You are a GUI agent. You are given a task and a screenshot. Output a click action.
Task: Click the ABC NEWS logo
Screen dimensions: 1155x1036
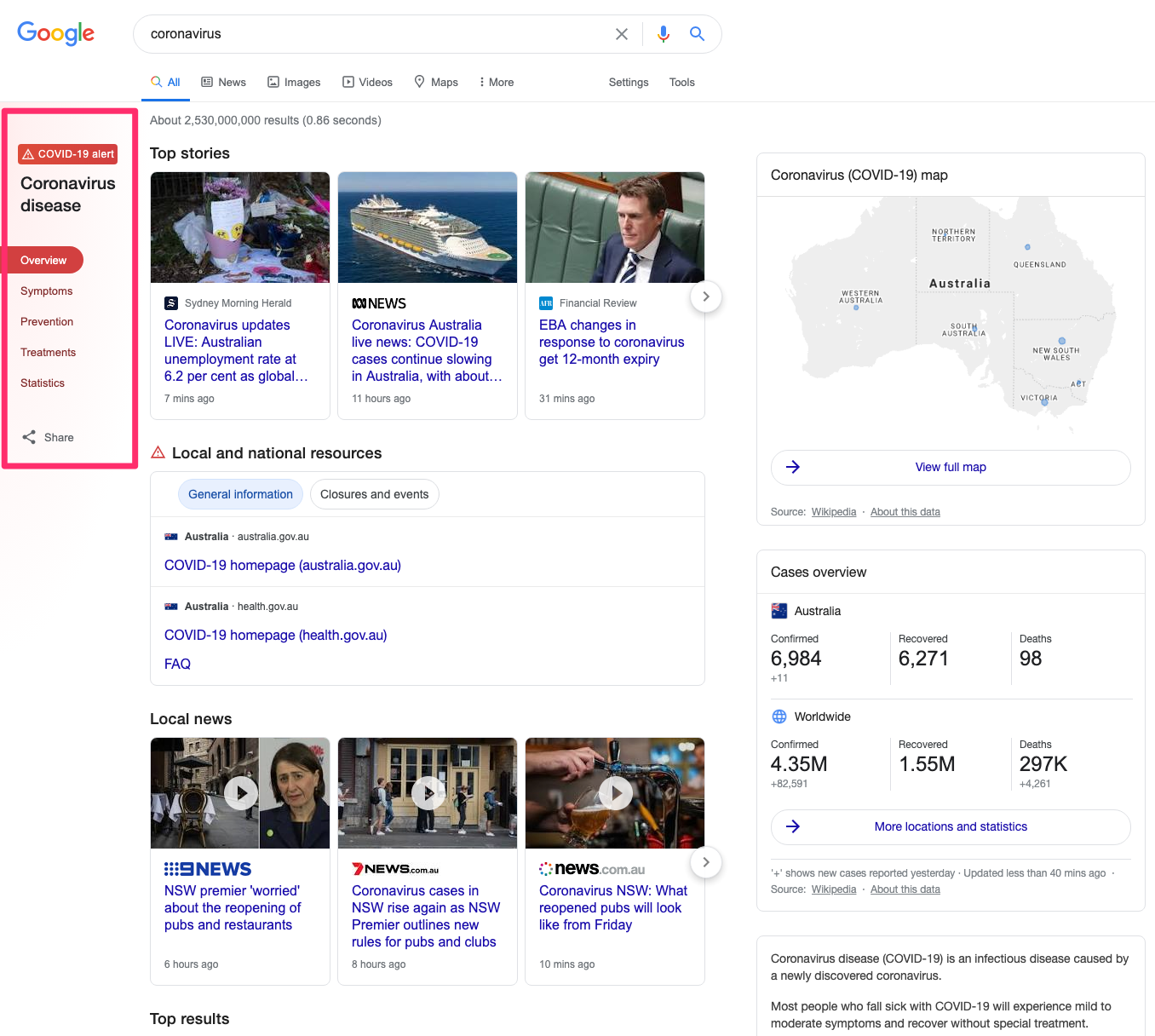coord(379,303)
